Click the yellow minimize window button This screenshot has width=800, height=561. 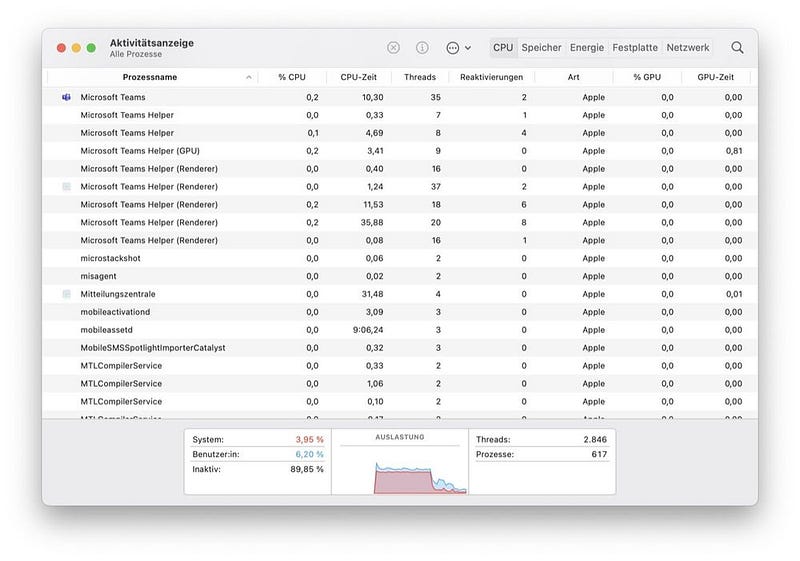point(76,48)
